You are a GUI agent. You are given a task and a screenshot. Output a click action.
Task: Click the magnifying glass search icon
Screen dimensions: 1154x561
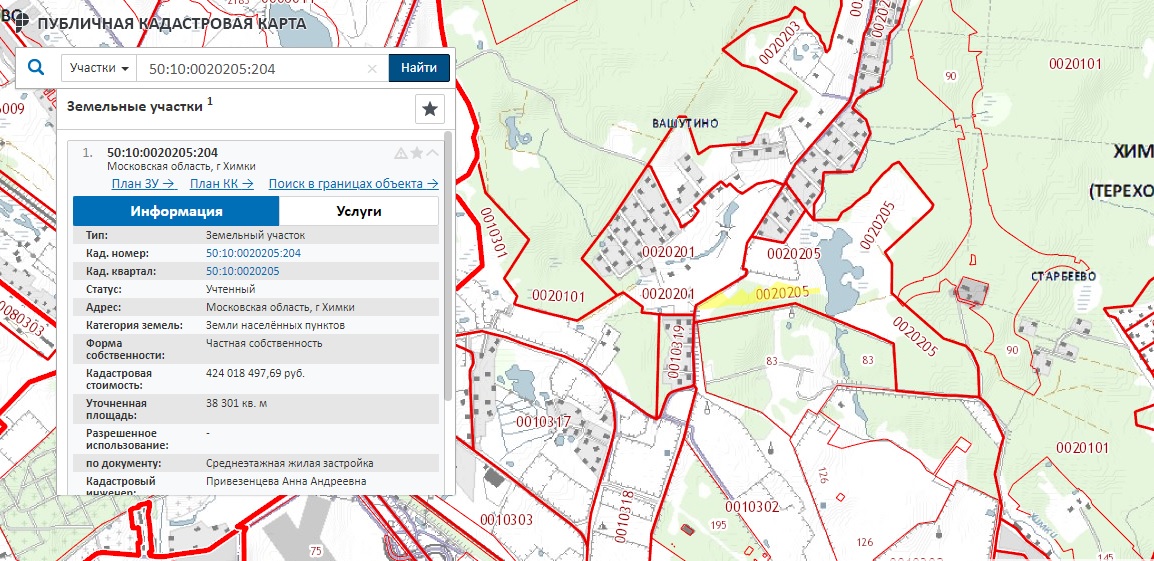[36, 68]
